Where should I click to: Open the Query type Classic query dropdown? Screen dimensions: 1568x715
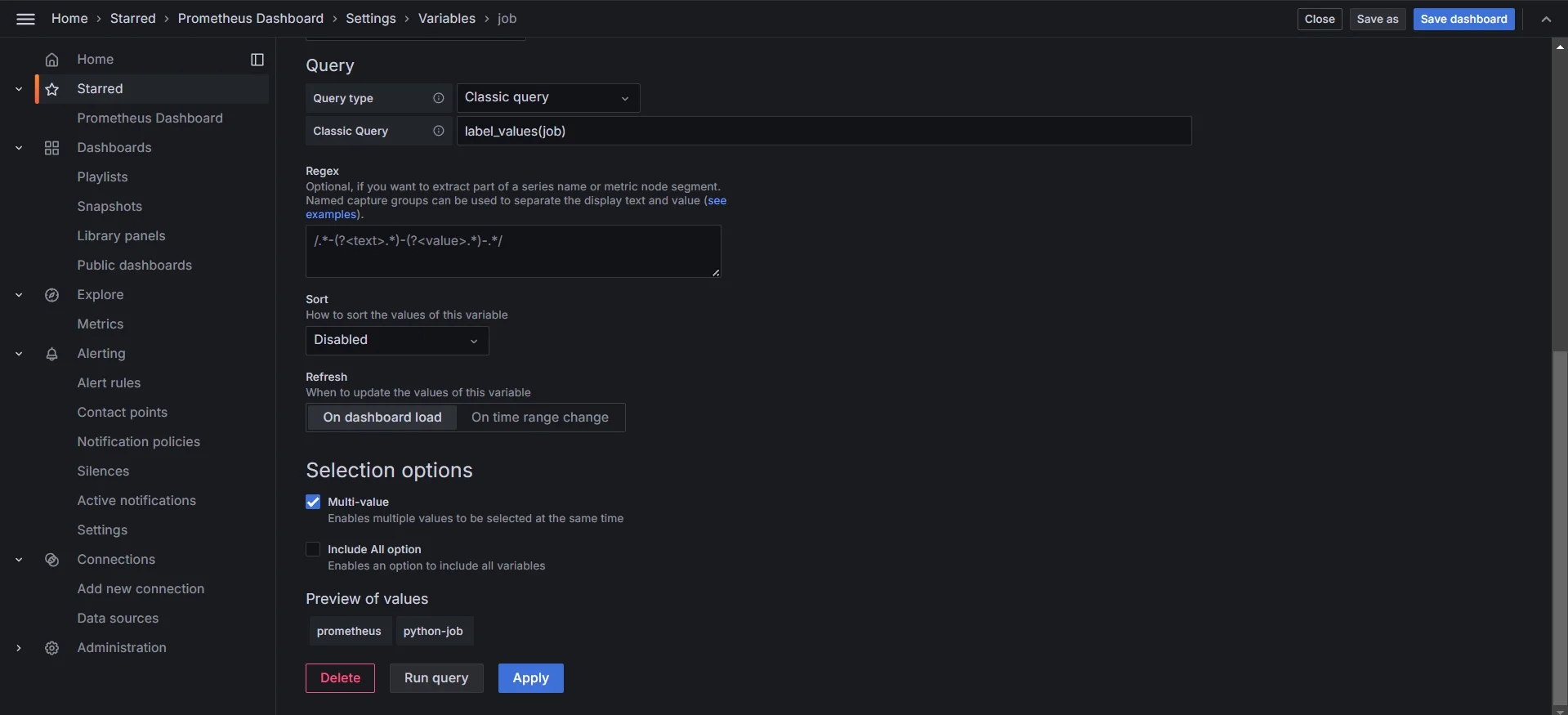tap(548, 98)
